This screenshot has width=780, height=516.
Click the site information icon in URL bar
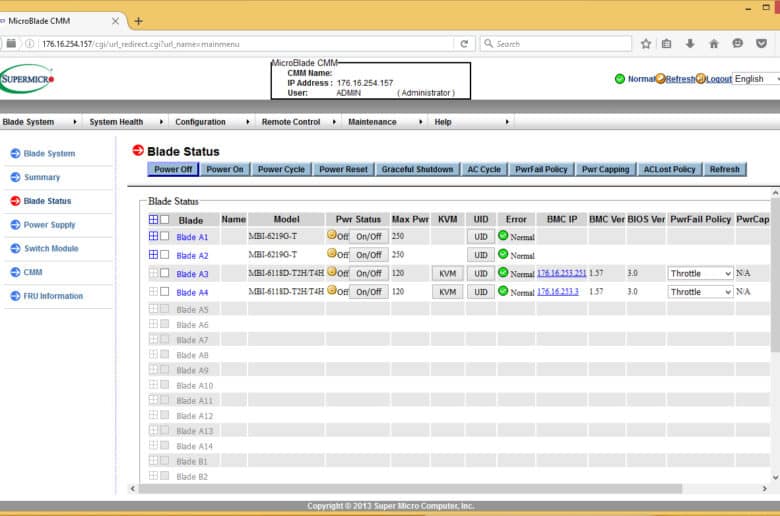coord(29,44)
